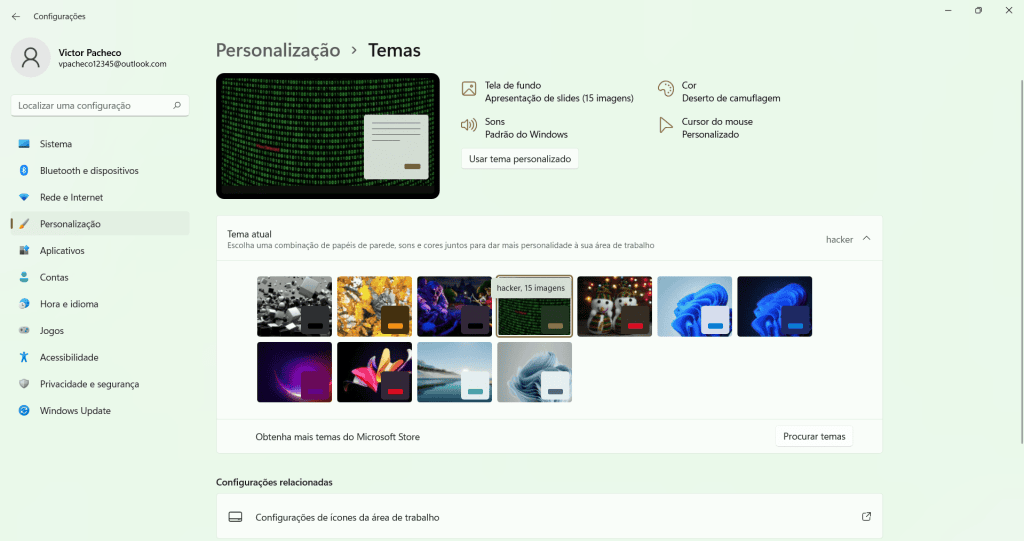Click the vertical scrollbar on right
The width and height of the screenshot is (1024, 541).
coord(1021,261)
